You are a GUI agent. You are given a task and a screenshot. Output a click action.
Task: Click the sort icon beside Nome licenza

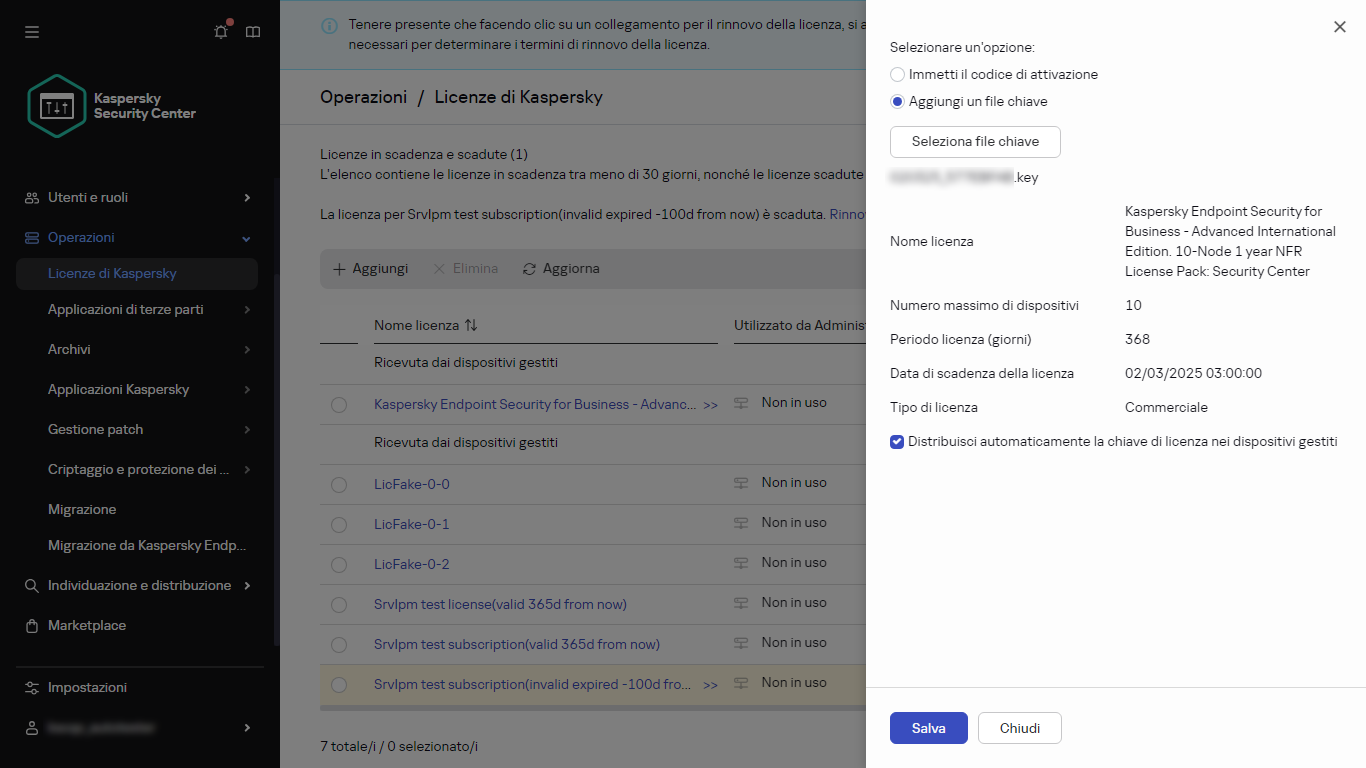(x=471, y=325)
